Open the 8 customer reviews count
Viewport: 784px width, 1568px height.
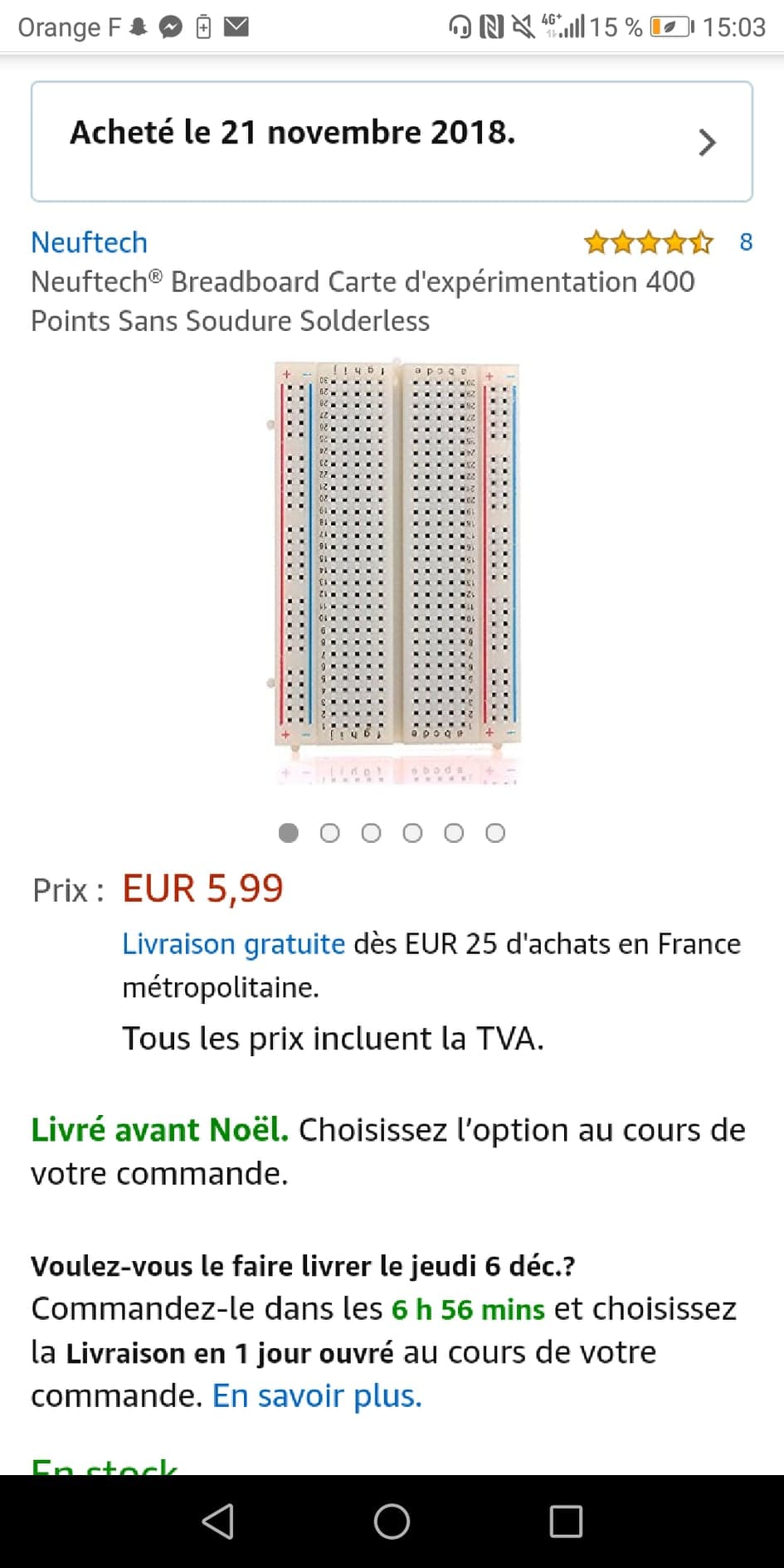click(x=746, y=242)
